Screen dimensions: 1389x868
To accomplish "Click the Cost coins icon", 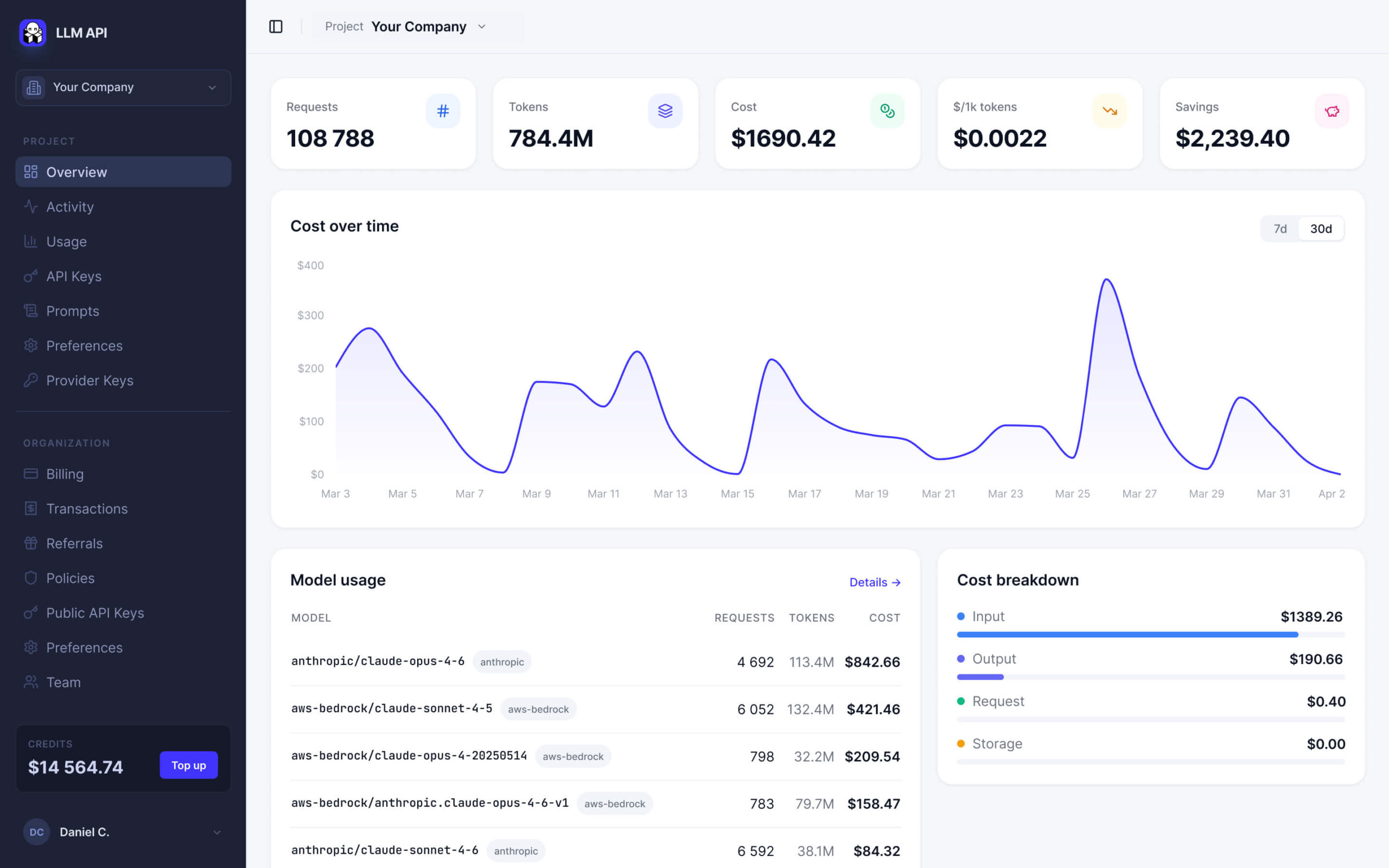I will pyautogui.click(x=887, y=111).
